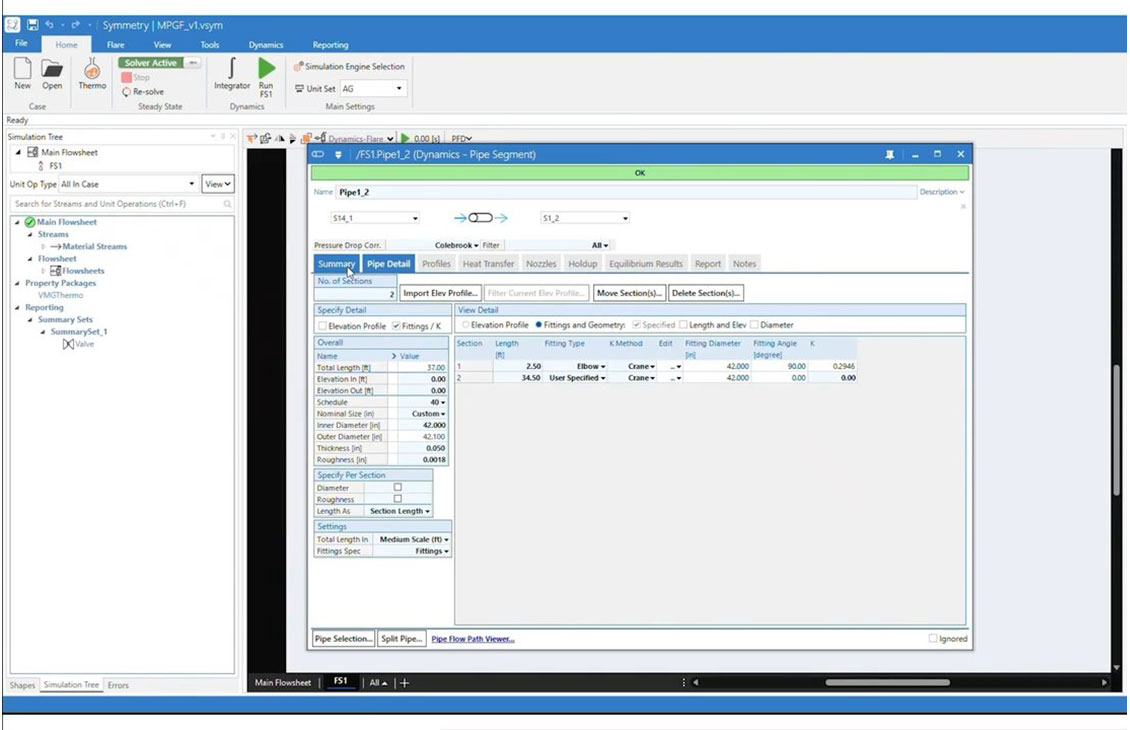The width and height of the screenshot is (1130, 730).
Task: Click the Open case folder icon
Action: pos(51,68)
